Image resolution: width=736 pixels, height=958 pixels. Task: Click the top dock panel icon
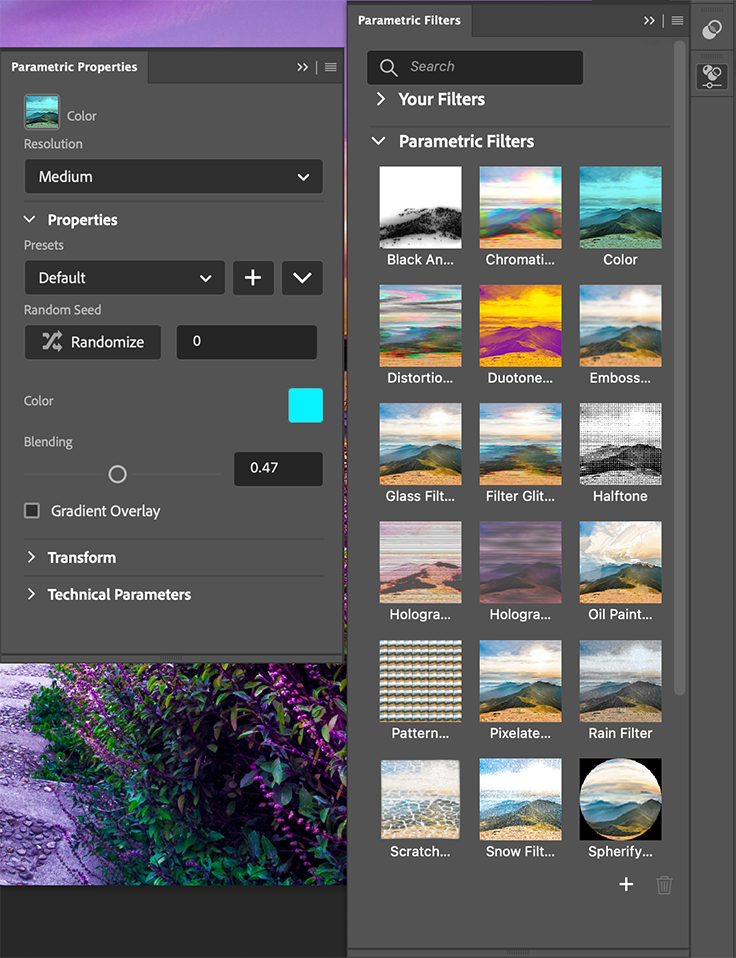coord(712,30)
